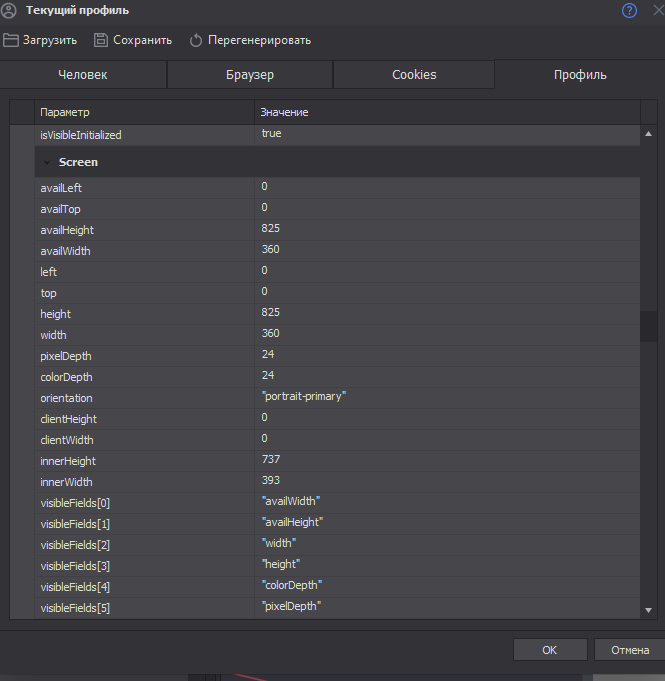Switch to the Cookies tab
The height and width of the screenshot is (681, 665).
(x=414, y=75)
